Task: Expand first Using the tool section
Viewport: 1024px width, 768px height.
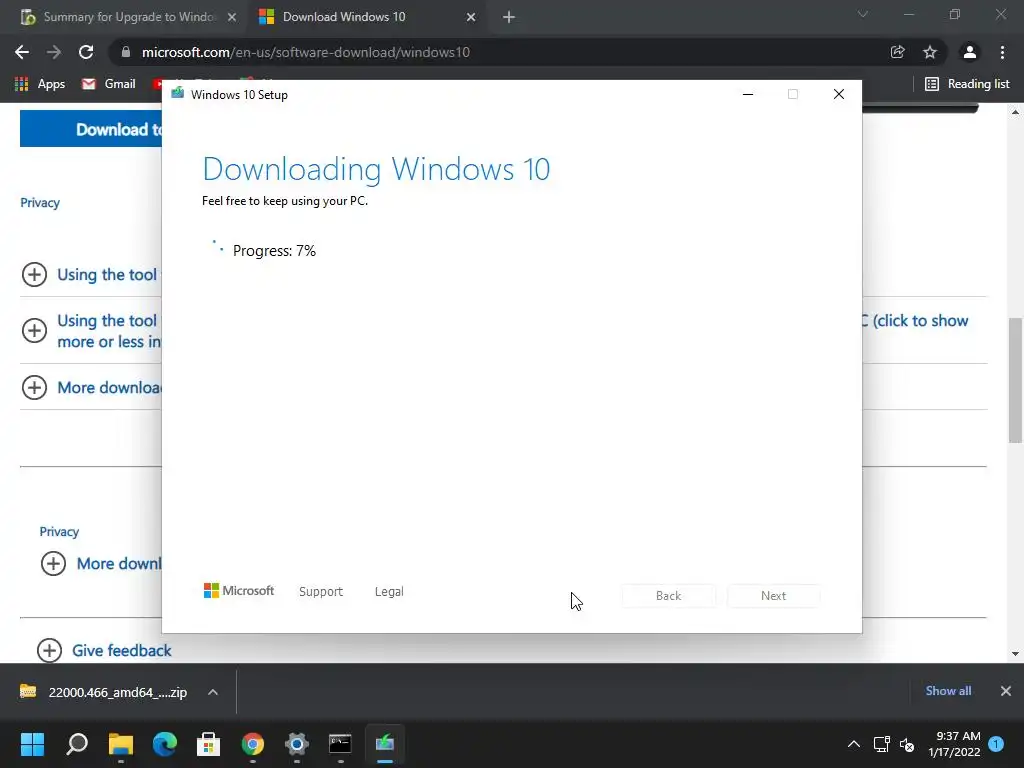Action: coord(35,274)
